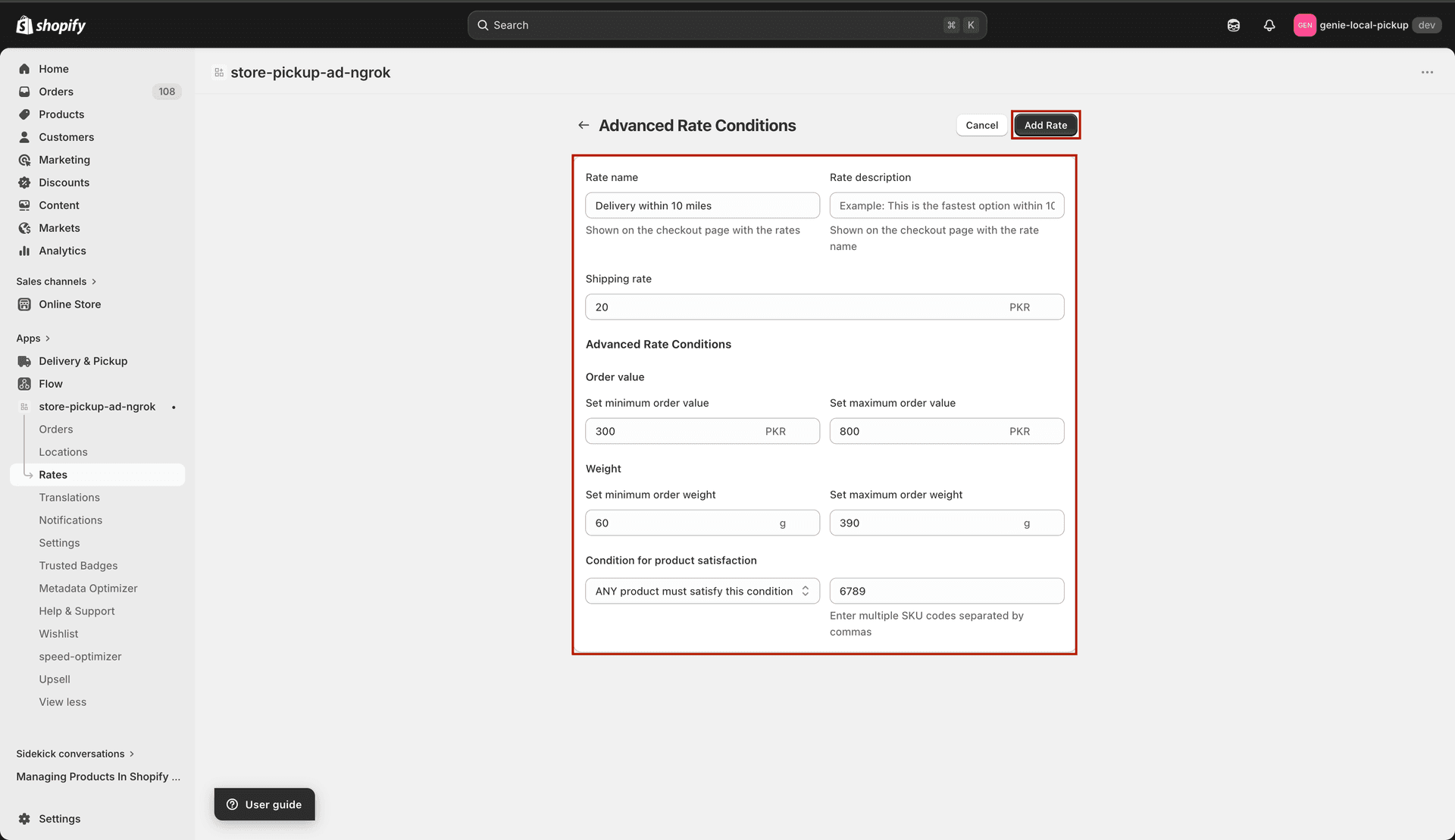This screenshot has width=1455, height=840.
Task: Click the minimum order value field
Action: [x=702, y=431]
